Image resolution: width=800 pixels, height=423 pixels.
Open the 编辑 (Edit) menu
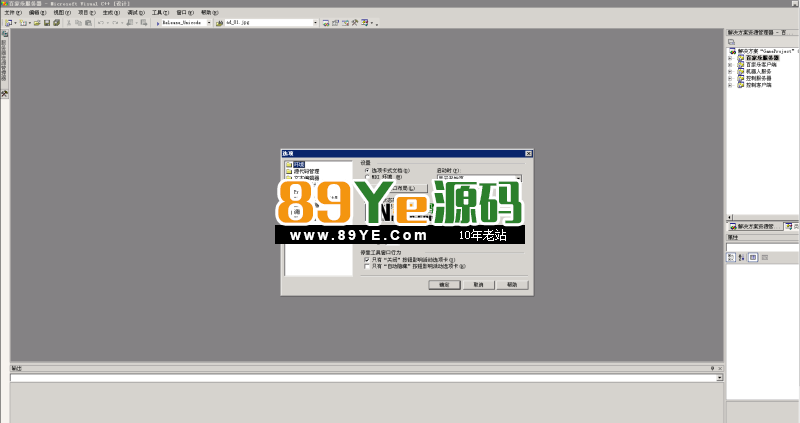click(37, 13)
